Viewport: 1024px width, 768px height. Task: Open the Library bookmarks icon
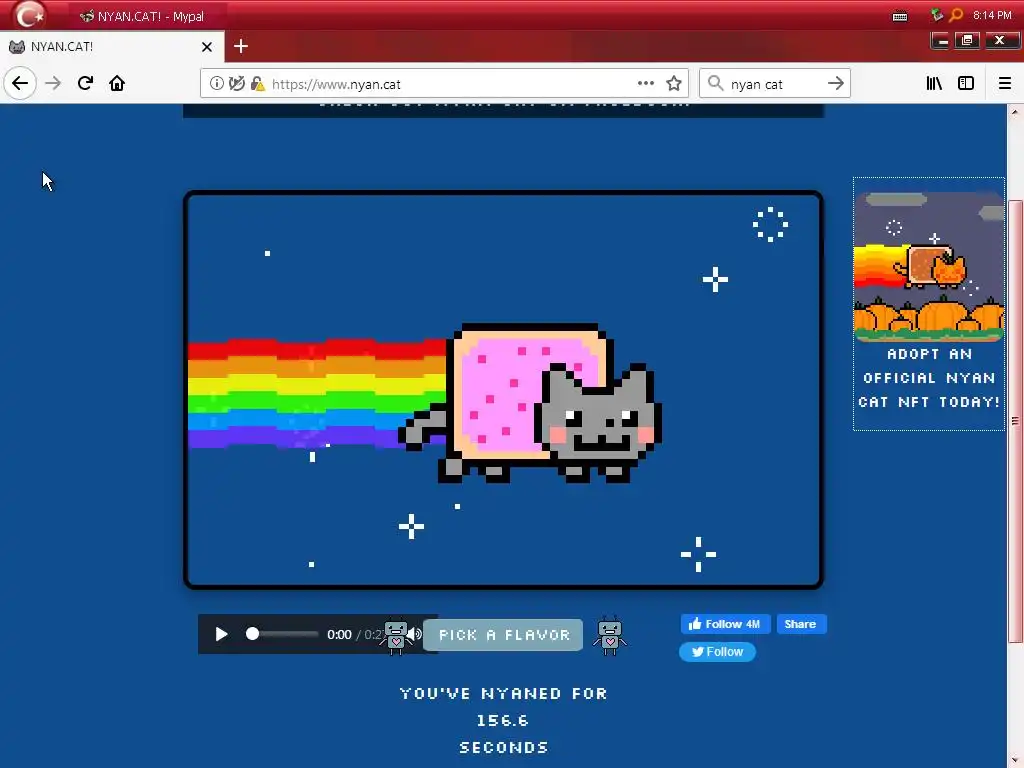[x=934, y=84]
